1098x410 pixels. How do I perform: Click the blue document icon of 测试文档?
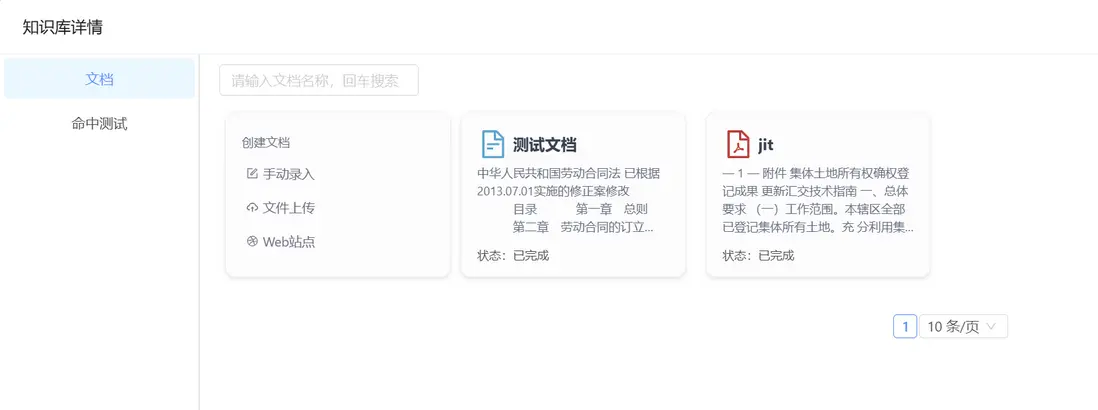click(493, 144)
